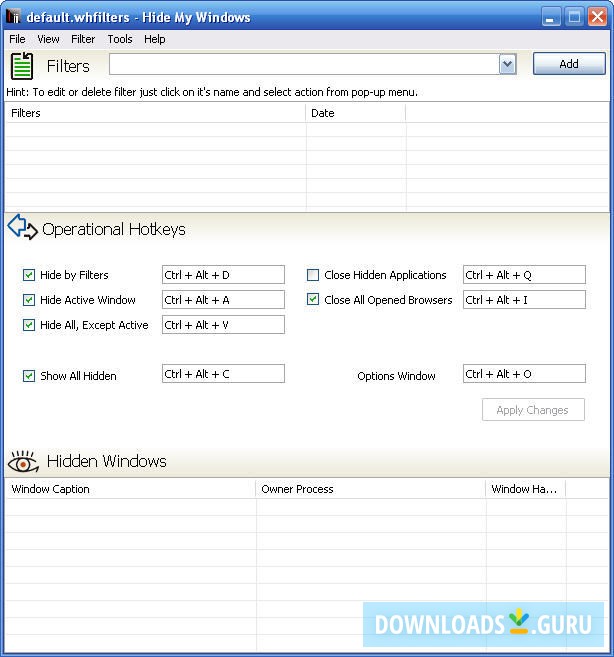Focus the Ctrl + Alt + O hotkey field
Image resolution: width=614 pixels, height=657 pixels.
(x=524, y=374)
